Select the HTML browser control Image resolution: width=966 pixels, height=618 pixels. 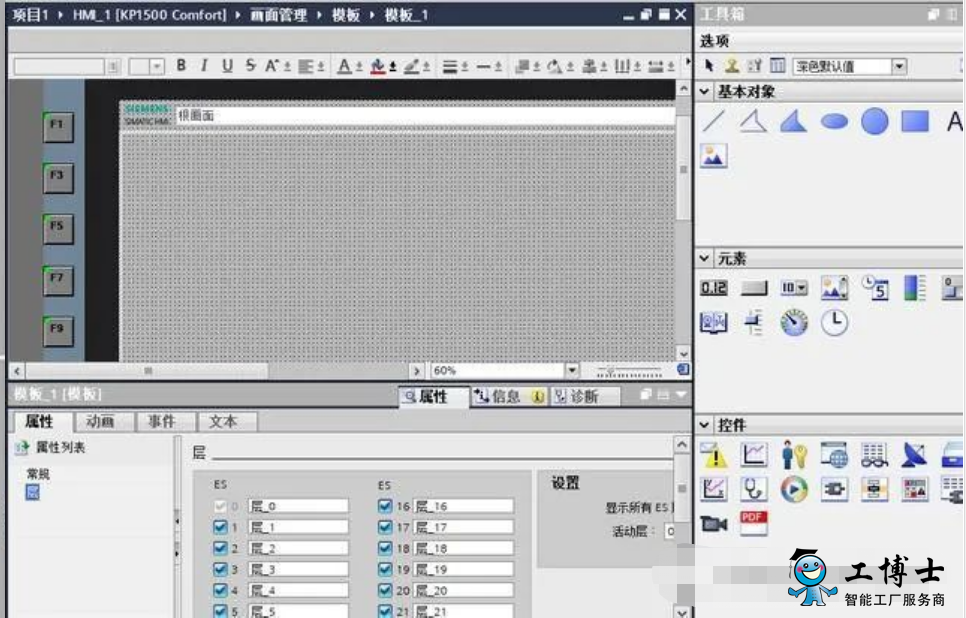(x=834, y=455)
